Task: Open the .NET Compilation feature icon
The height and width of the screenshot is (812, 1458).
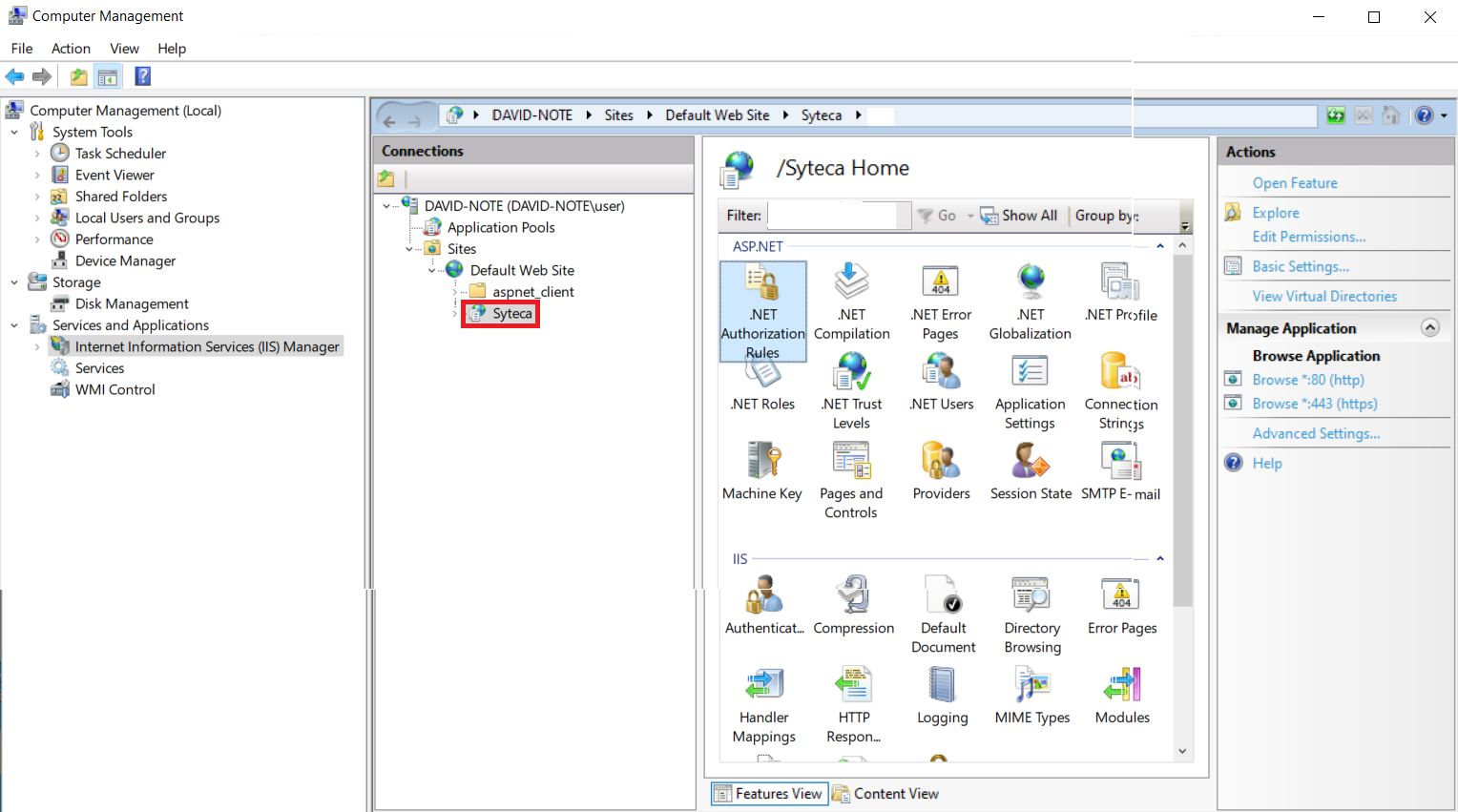Action: [x=851, y=282]
